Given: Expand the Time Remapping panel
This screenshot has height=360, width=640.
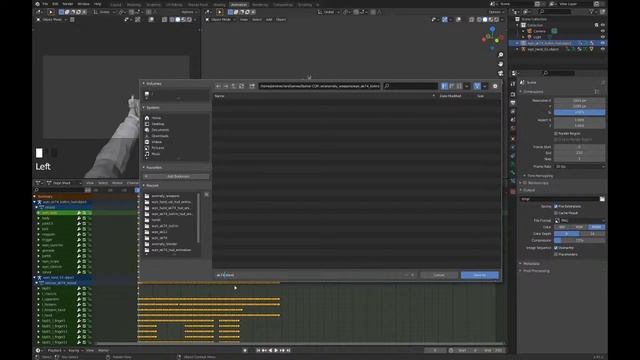Looking at the screenshot, I should click(x=540, y=176).
